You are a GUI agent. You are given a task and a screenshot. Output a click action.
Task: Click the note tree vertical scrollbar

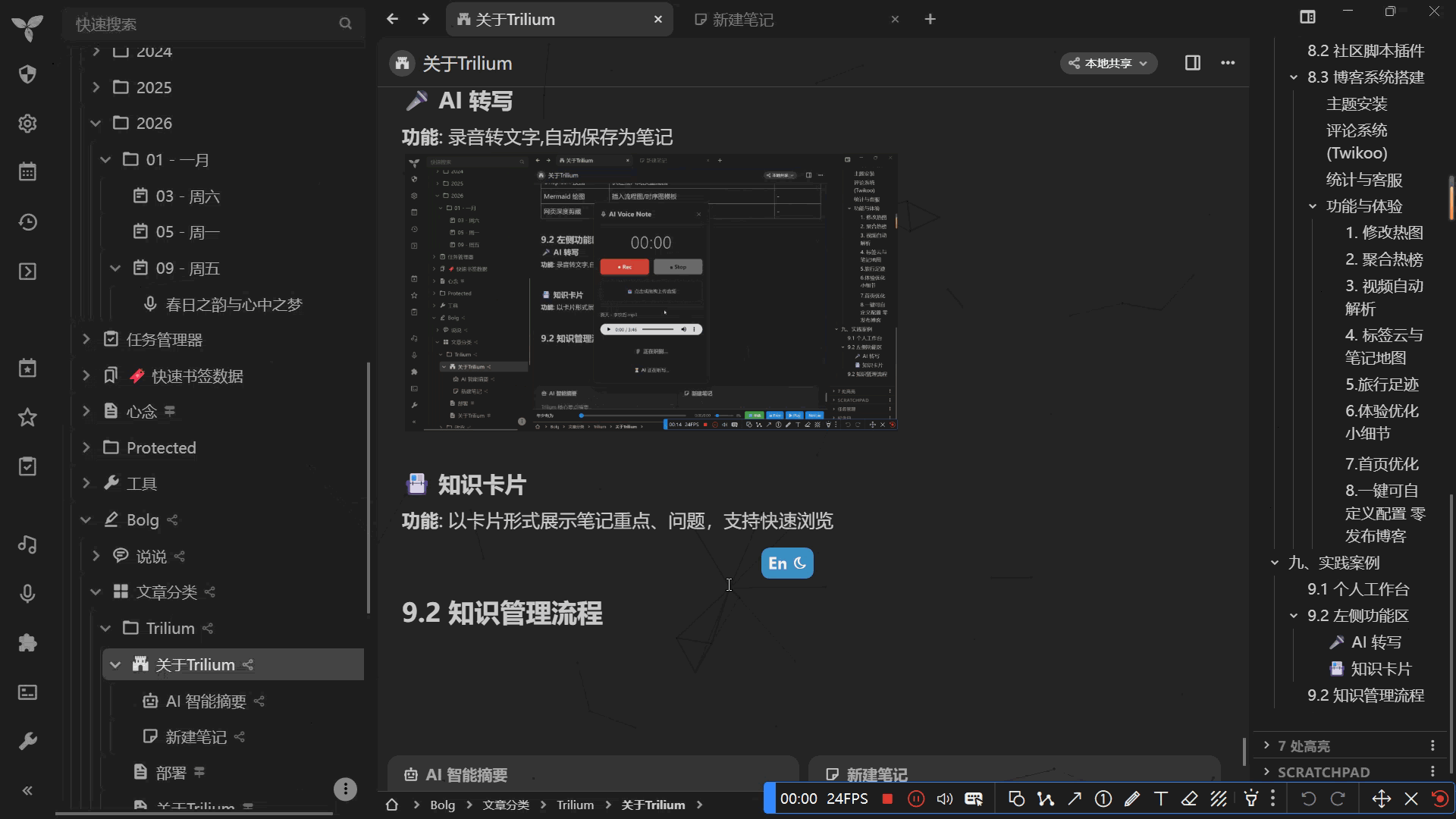coord(369,488)
